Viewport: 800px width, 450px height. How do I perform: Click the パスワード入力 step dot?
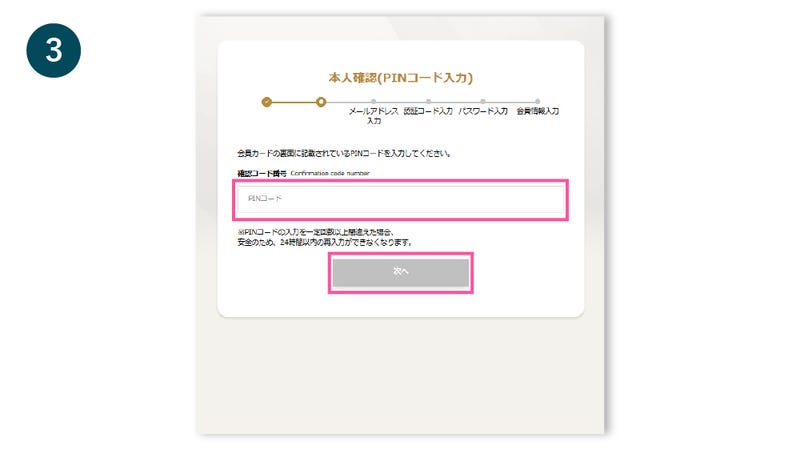click(483, 102)
